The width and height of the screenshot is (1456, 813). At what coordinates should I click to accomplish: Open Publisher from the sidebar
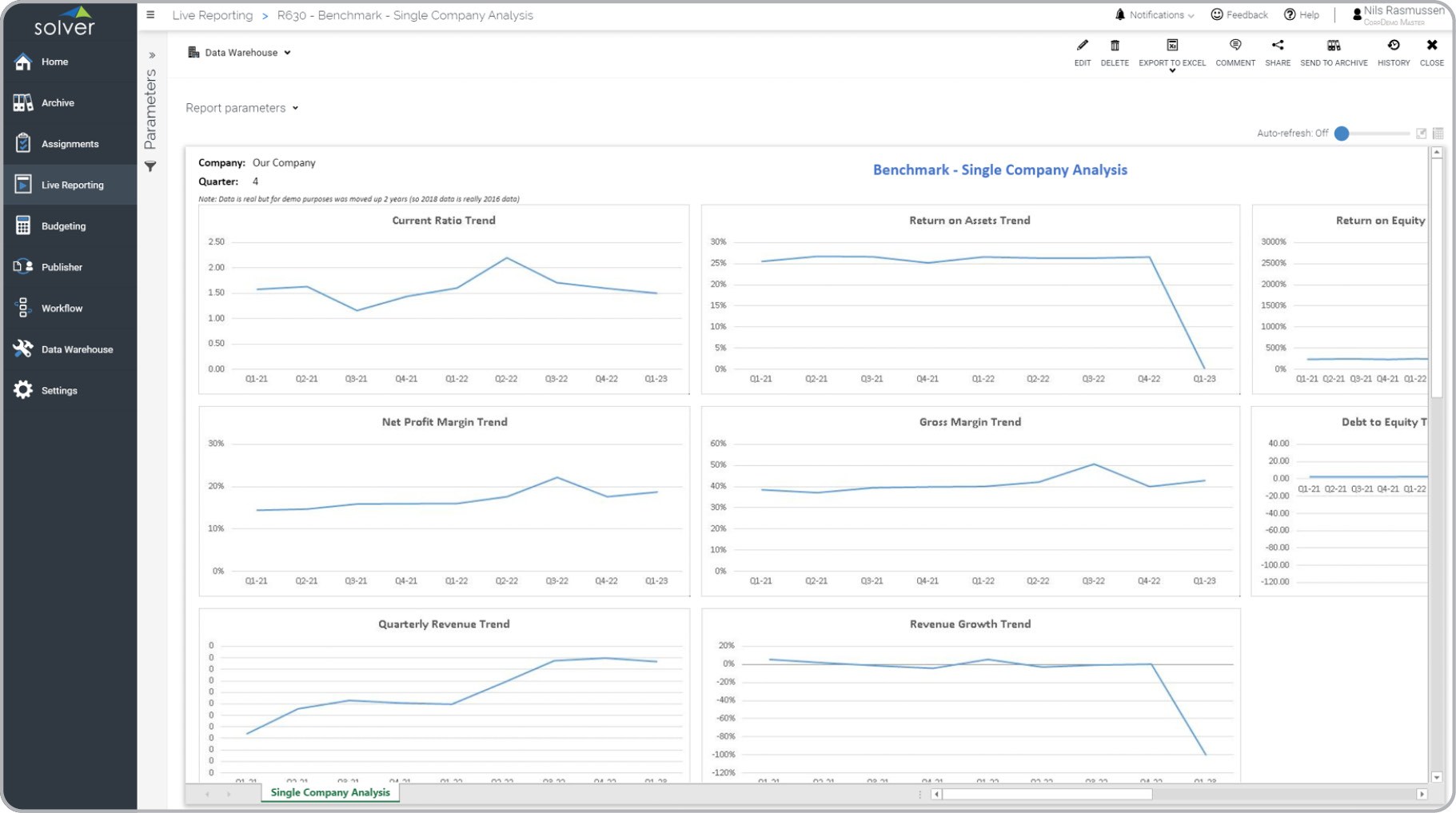click(62, 267)
